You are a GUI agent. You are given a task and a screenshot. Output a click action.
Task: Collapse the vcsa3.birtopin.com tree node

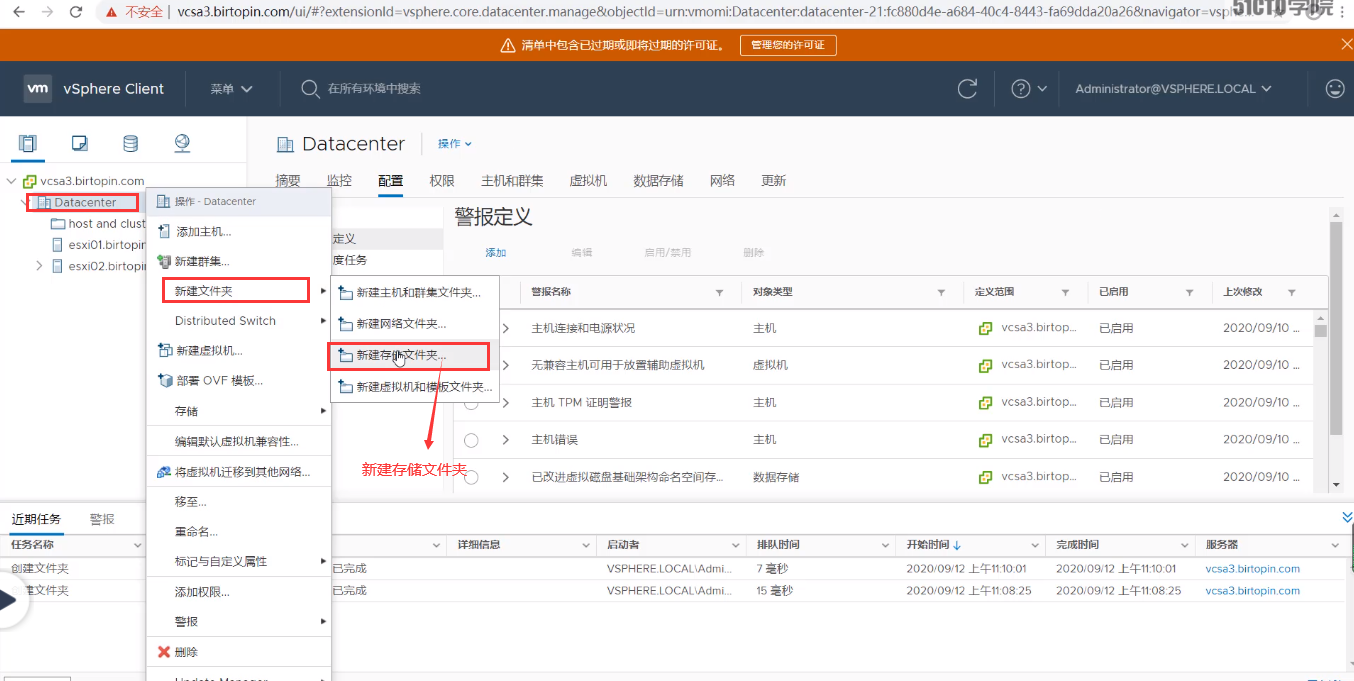(11, 181)
